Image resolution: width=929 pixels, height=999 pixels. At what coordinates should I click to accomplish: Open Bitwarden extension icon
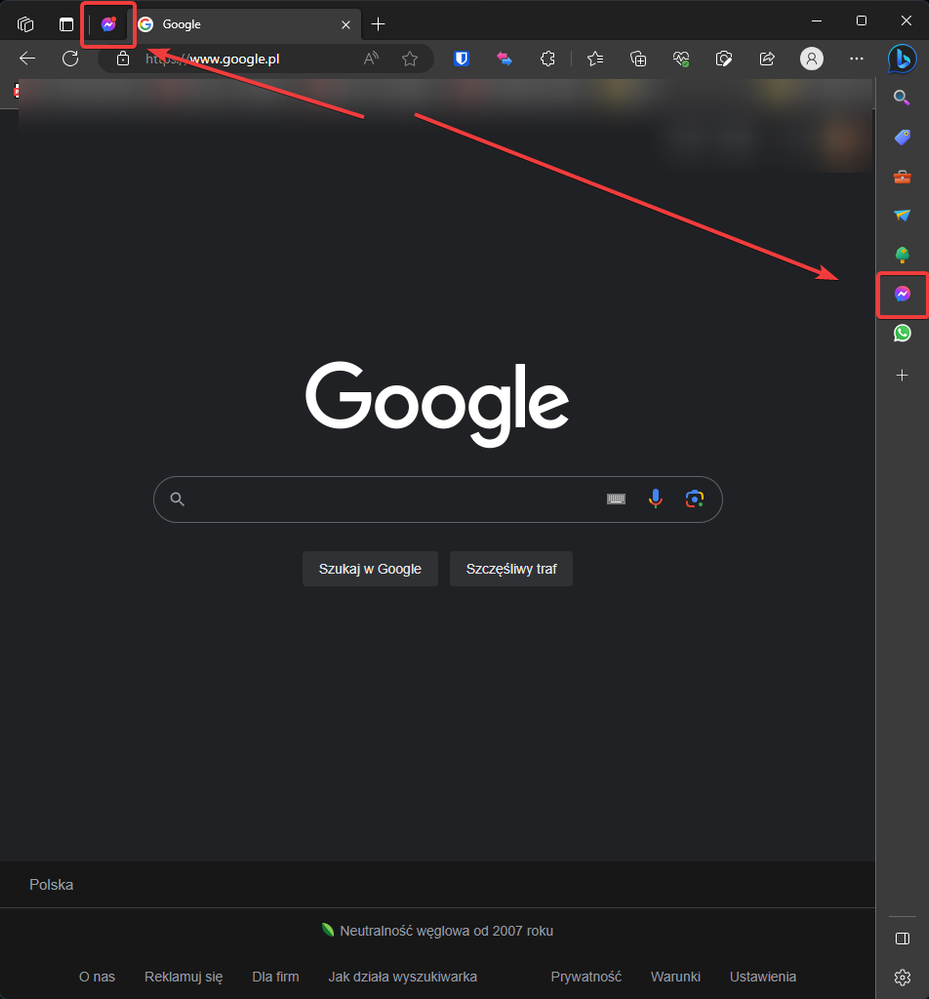(x=461, y=59)
